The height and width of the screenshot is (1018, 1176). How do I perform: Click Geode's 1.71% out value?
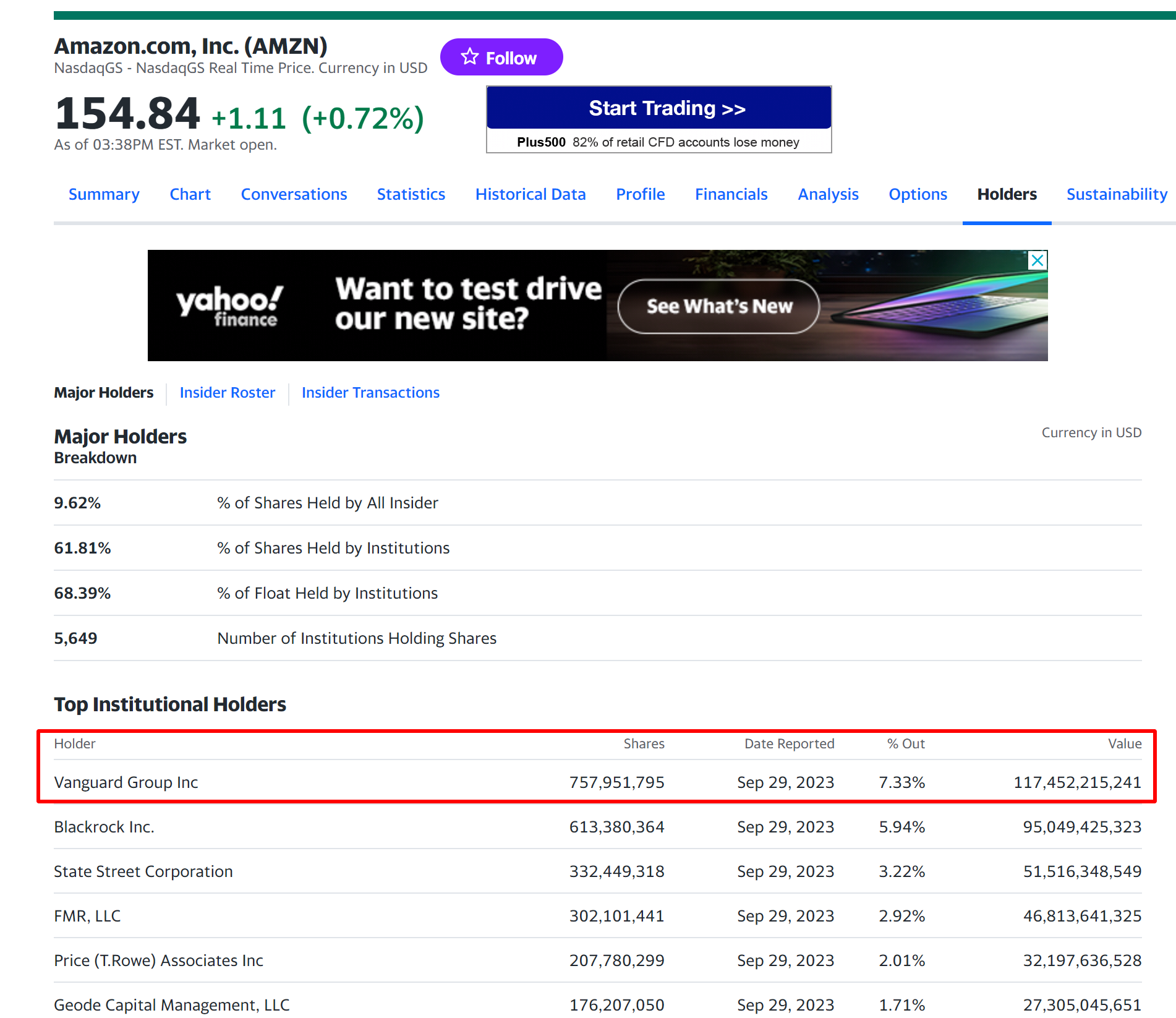click(901, 1005)
